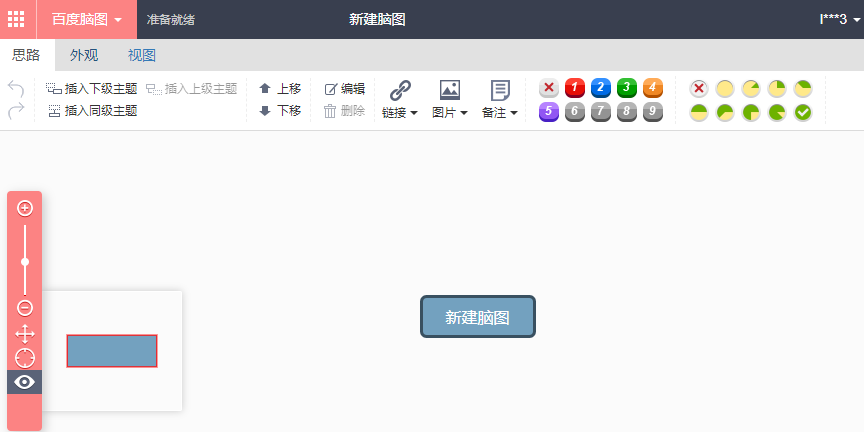This screenshot has height=432, width=864.
Task: Zoom in with the plus icon
Action: pyautogui.click(x=25, y=208)
